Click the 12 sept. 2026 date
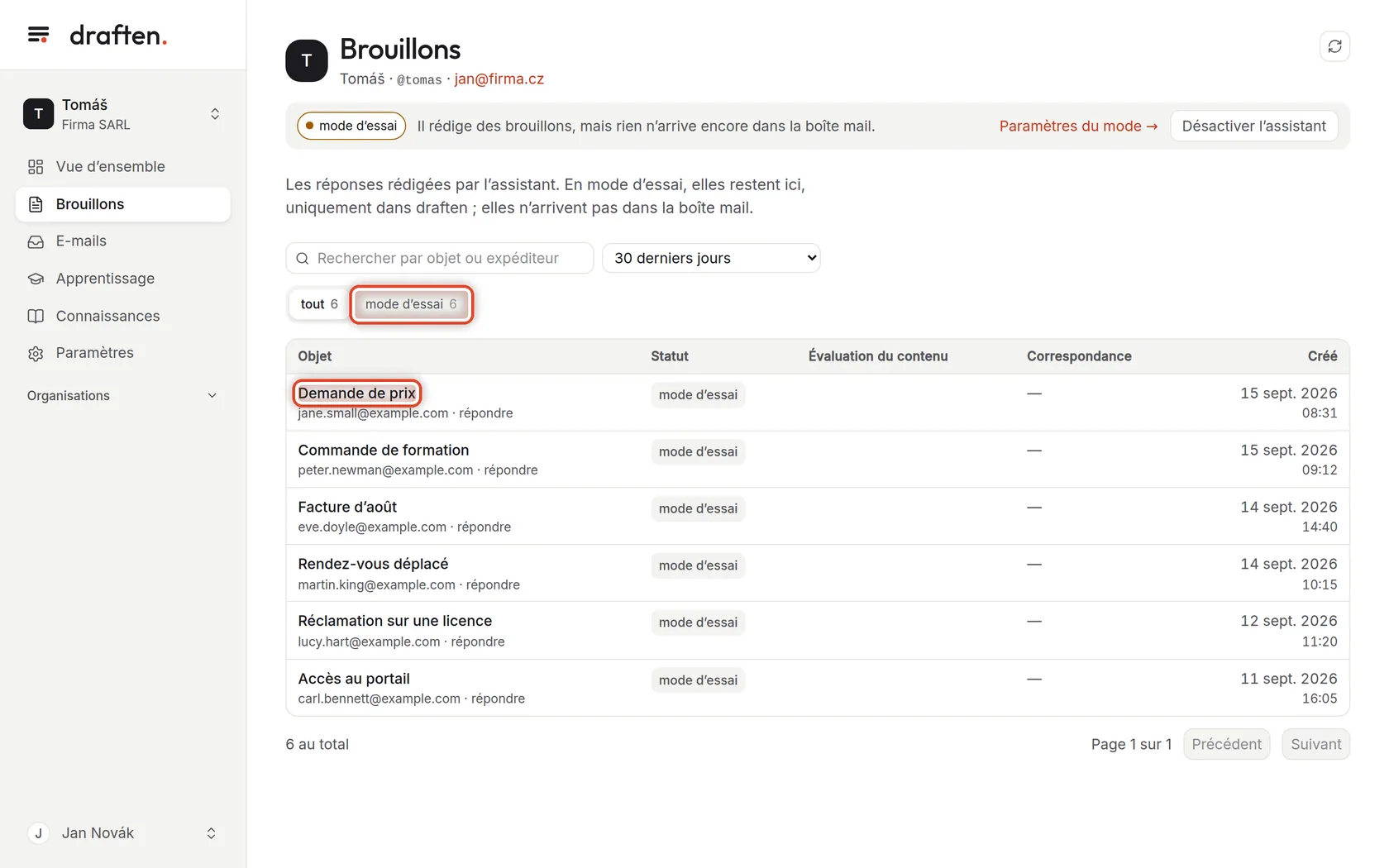This screenshot has height=868, width=1389. 1288,622
